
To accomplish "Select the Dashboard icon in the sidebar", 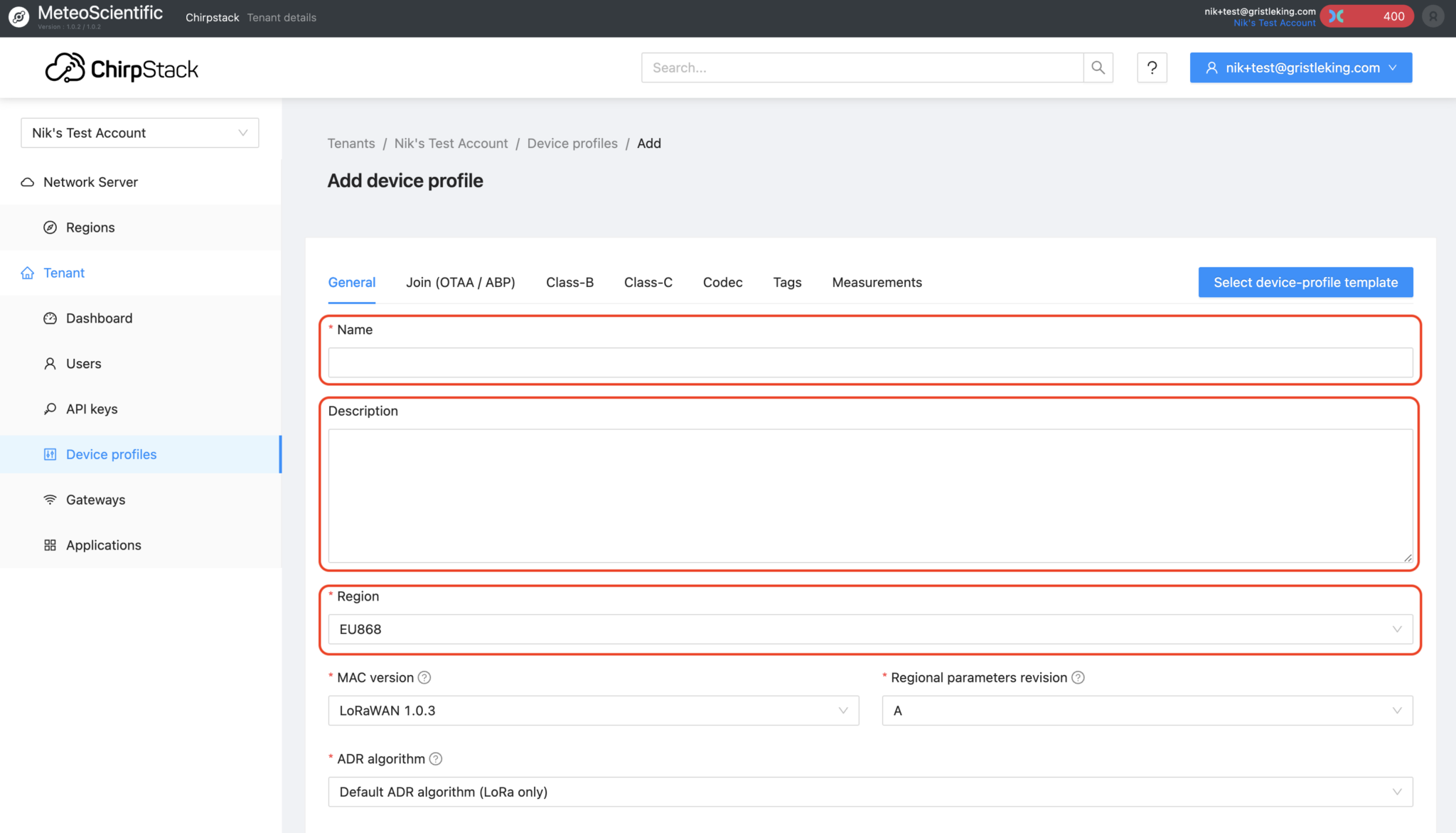I will click(x=50, y=318).
